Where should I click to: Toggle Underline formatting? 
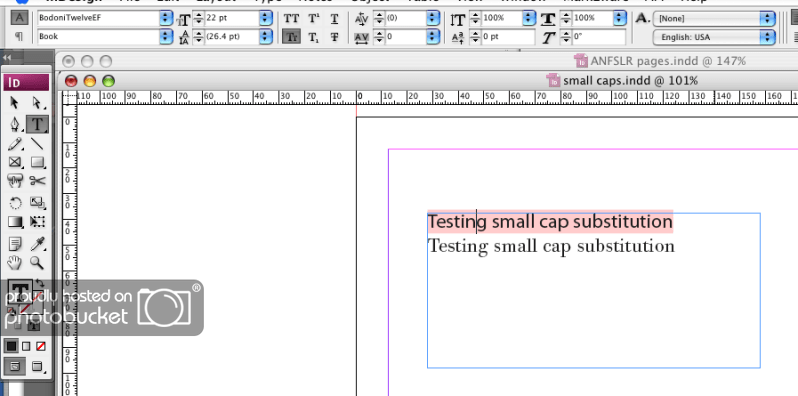[x=334, y=19]
